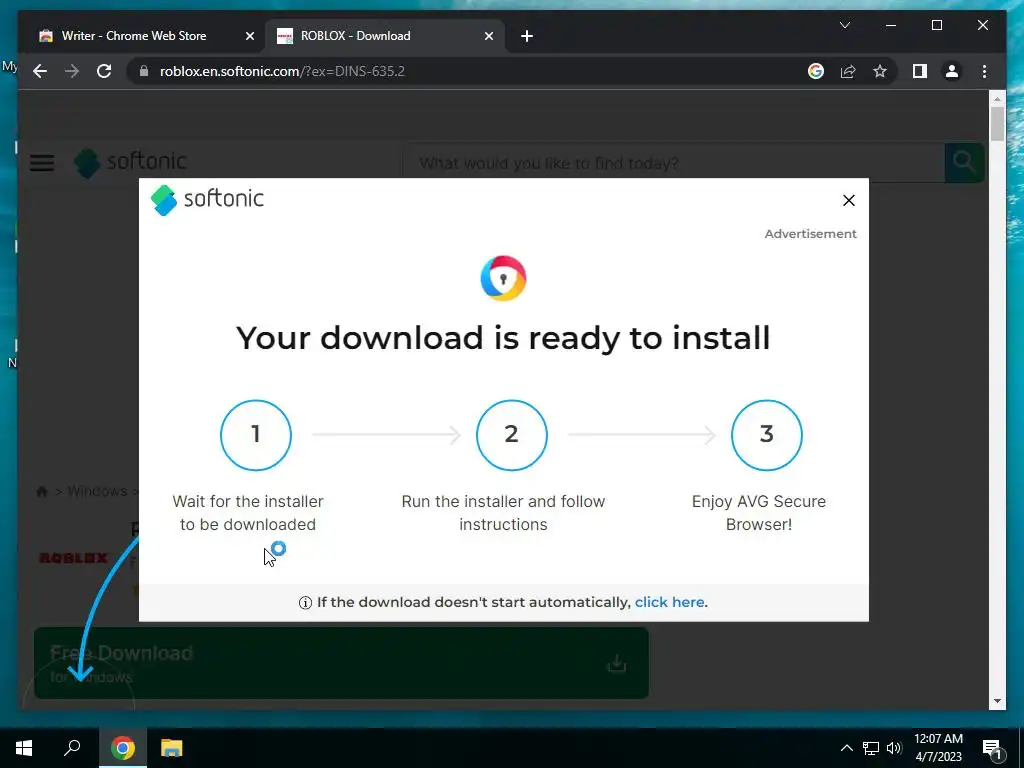View site information lock icon
Screen dimensions: 1024x768
pyautogui.click(x=143, y=71)
